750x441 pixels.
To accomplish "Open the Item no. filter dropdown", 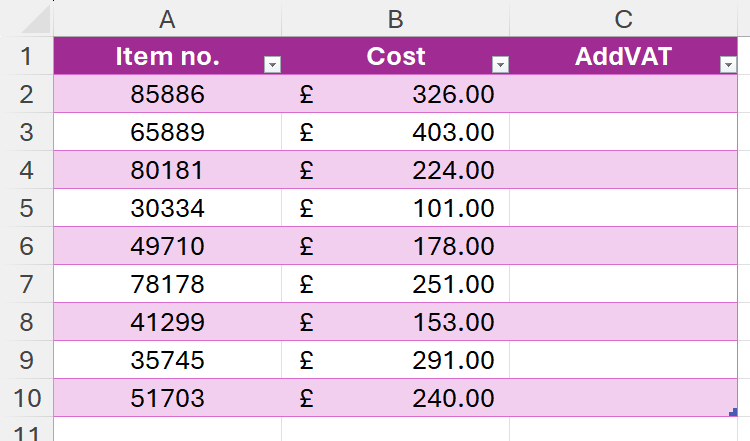I will 271,65.
